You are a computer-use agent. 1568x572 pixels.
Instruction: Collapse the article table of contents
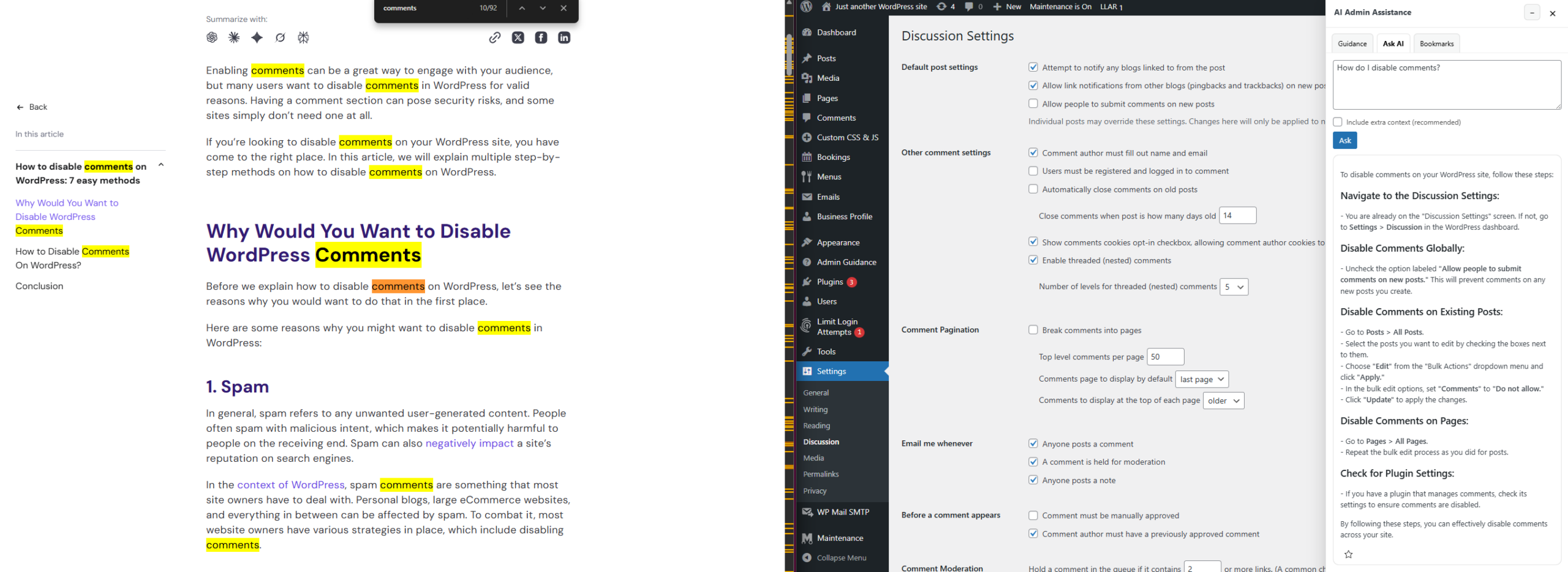pos(161,165)
